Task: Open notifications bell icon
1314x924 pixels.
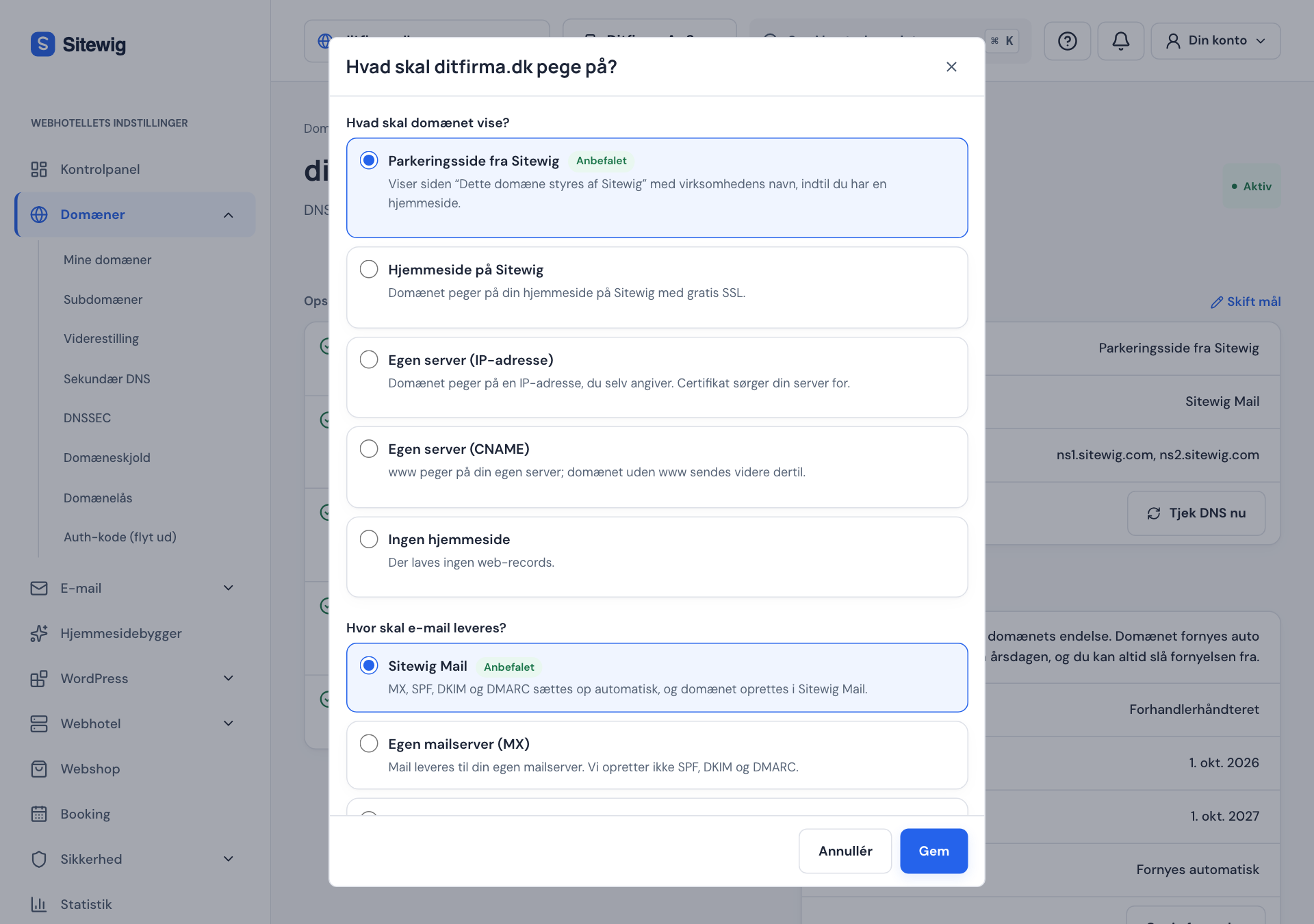Action: click(x=1120, y=41)
